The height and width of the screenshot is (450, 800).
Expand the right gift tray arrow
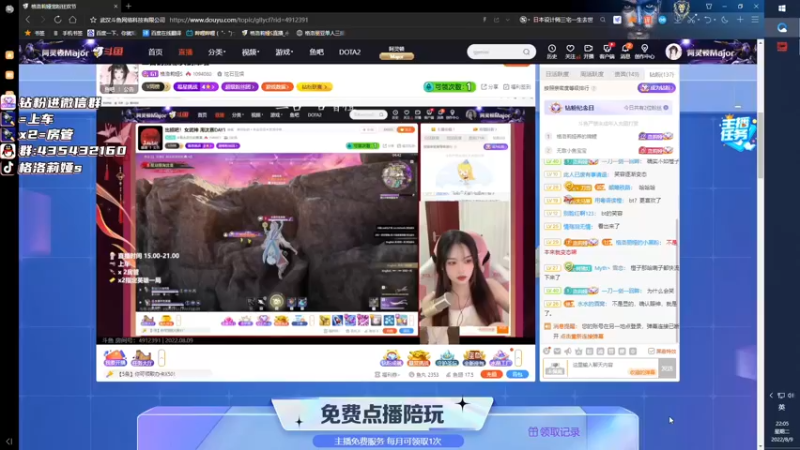pyautogui.click(x=518, y=358)
